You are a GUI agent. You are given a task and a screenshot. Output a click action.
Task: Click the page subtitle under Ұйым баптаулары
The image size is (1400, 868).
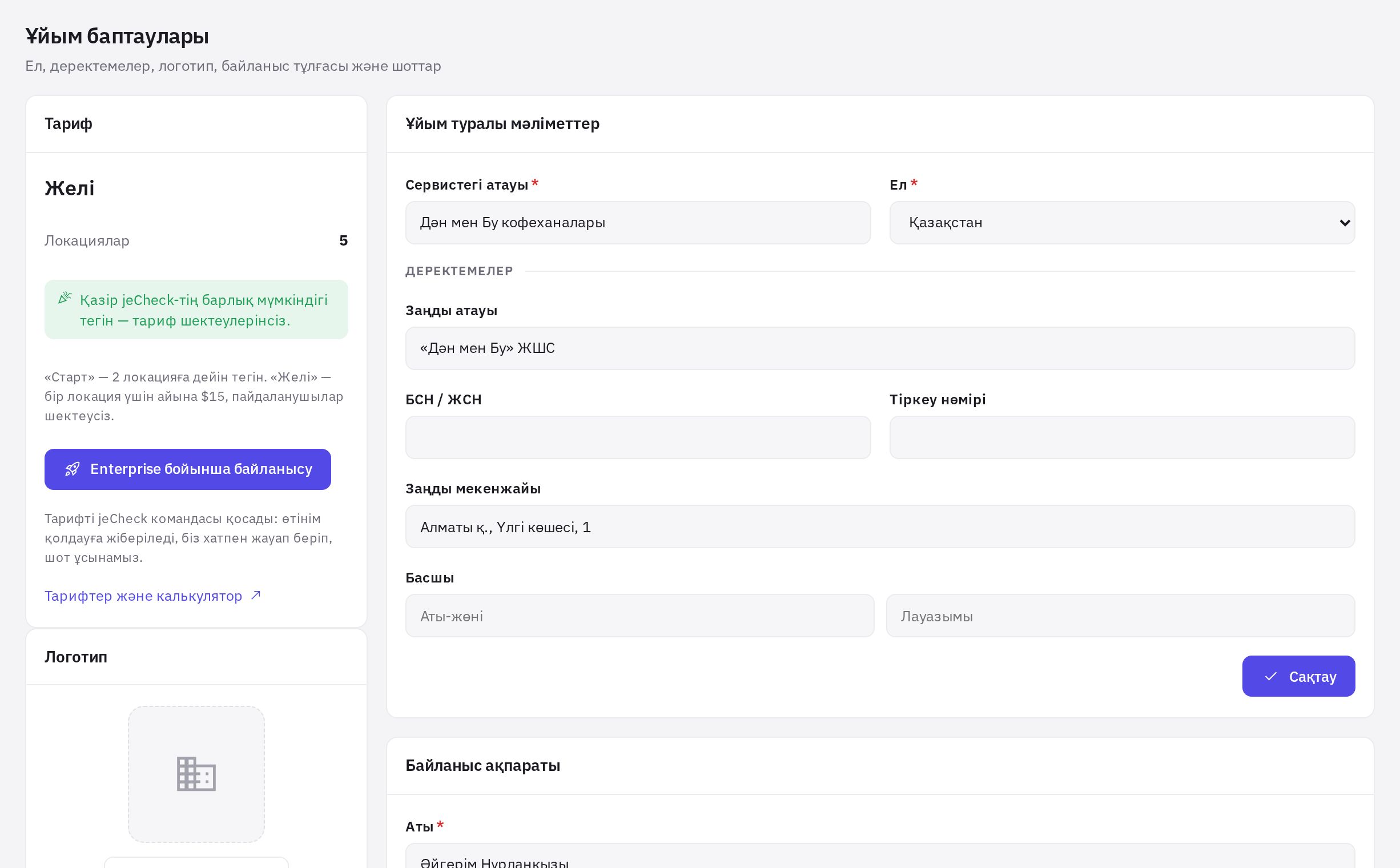click(x=233, y=66)
